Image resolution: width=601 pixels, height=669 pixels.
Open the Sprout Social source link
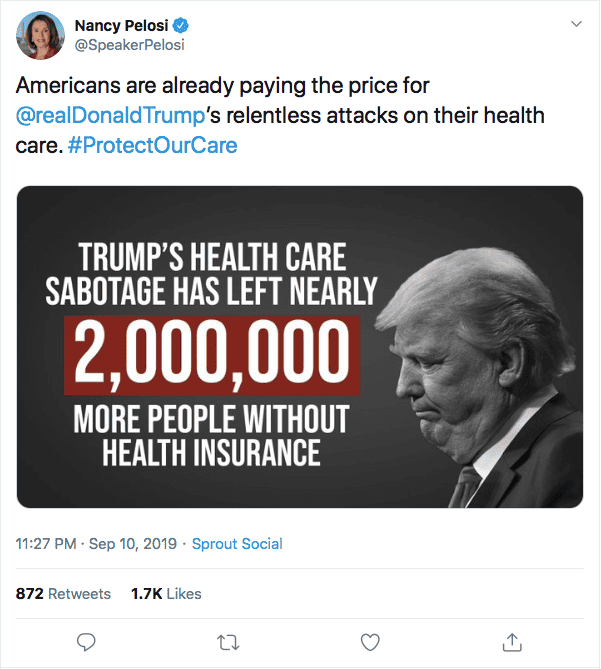pos(237,544)
